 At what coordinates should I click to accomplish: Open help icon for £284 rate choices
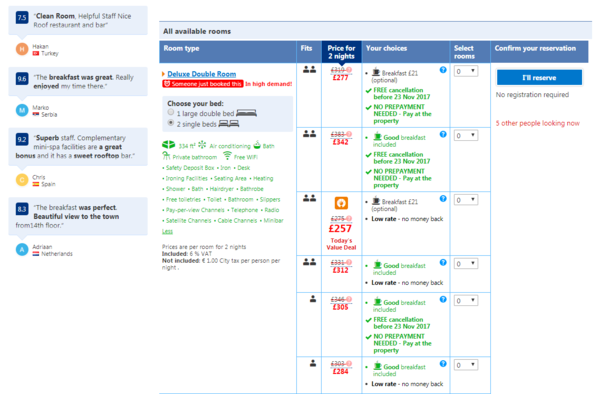(443, 363)
